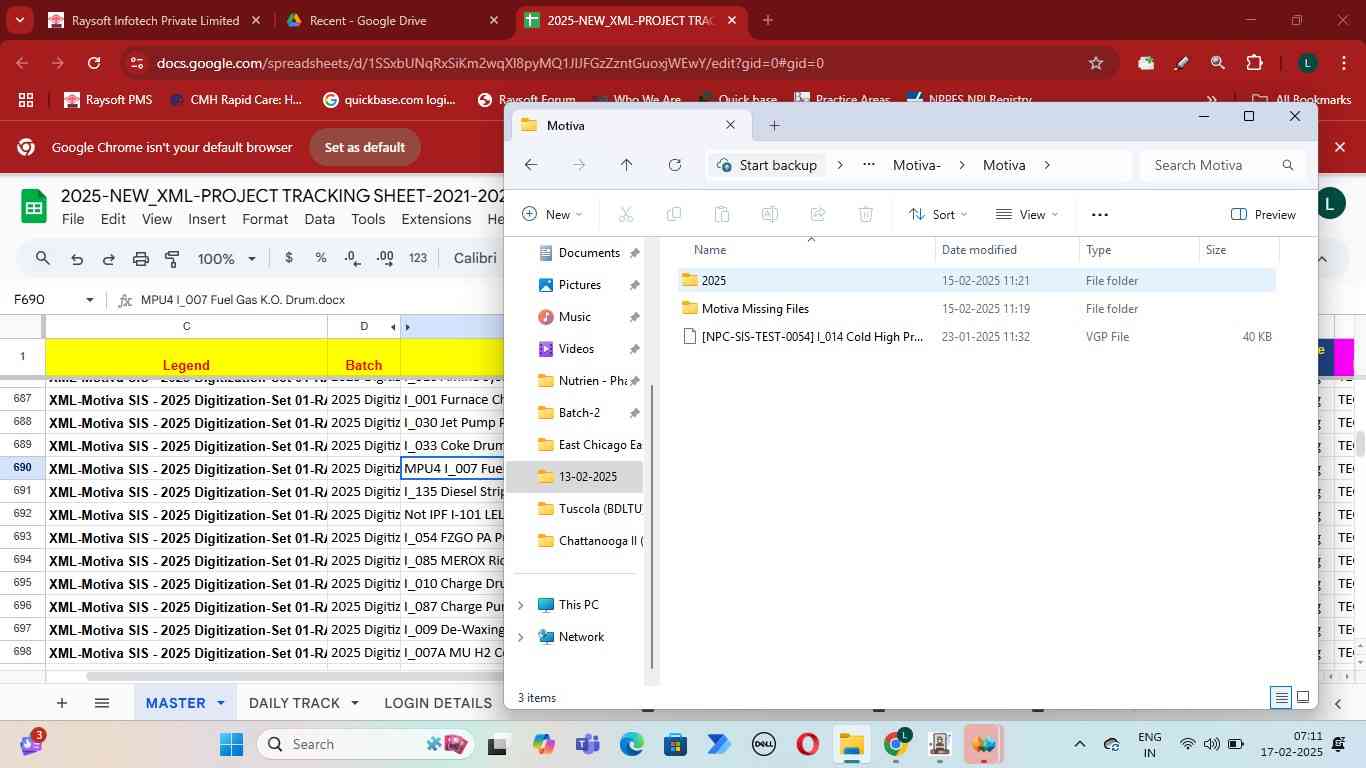
Task: Switch to the Recent - Google Drive tab
Action: (390, 20)
